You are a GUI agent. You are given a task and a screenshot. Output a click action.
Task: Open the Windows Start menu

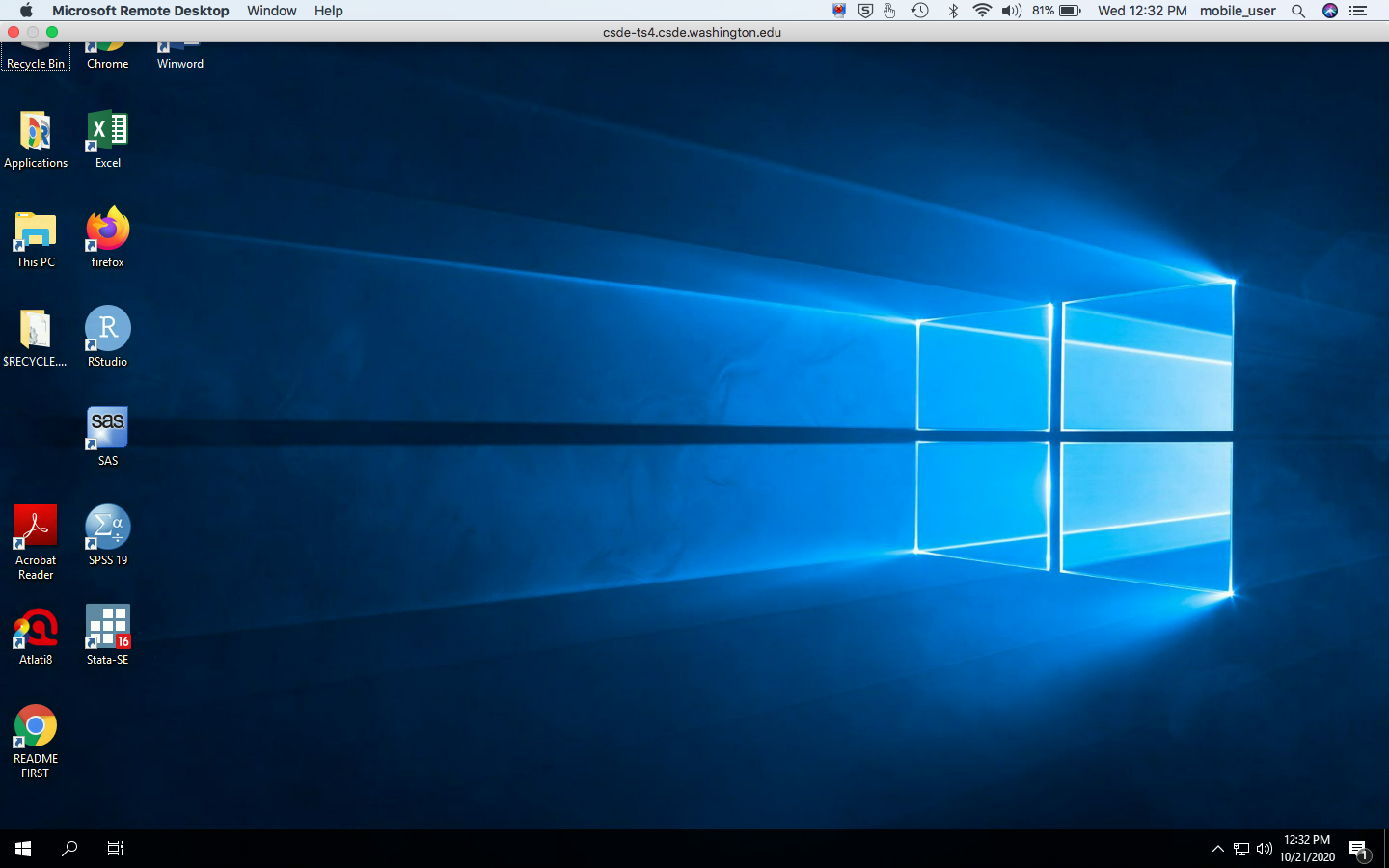coord(23,849)
